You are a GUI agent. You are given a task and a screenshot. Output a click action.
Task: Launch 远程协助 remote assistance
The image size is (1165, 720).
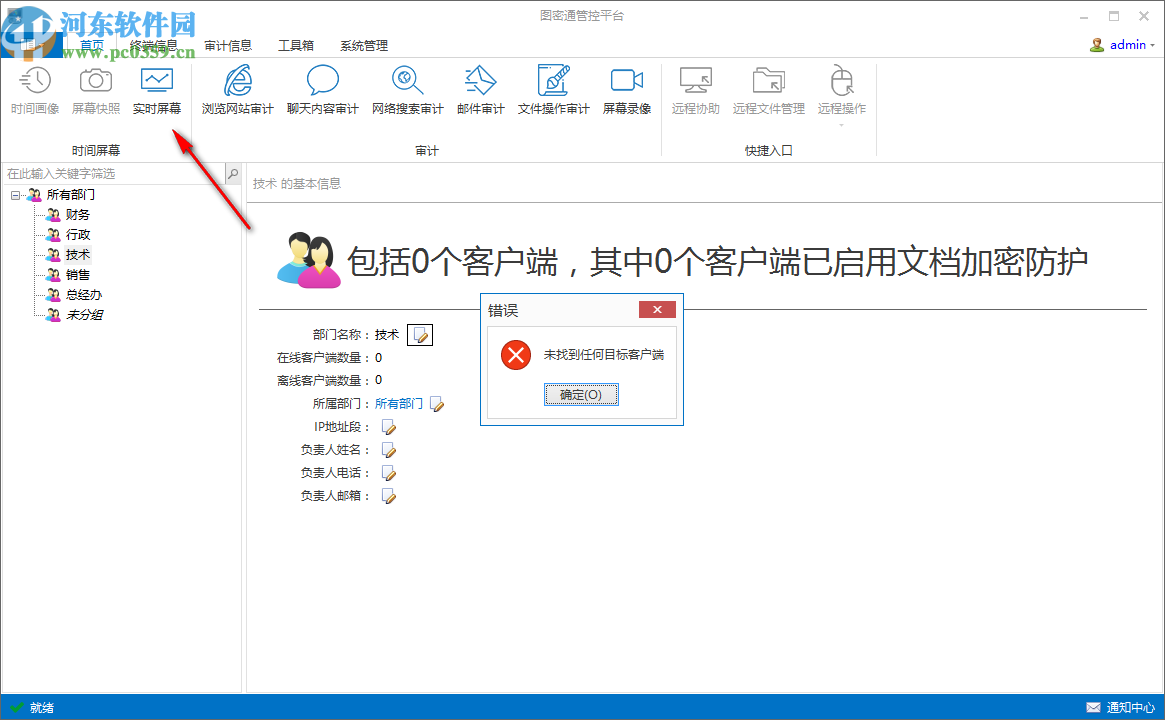pyautogui.click(x=695, y=90)
